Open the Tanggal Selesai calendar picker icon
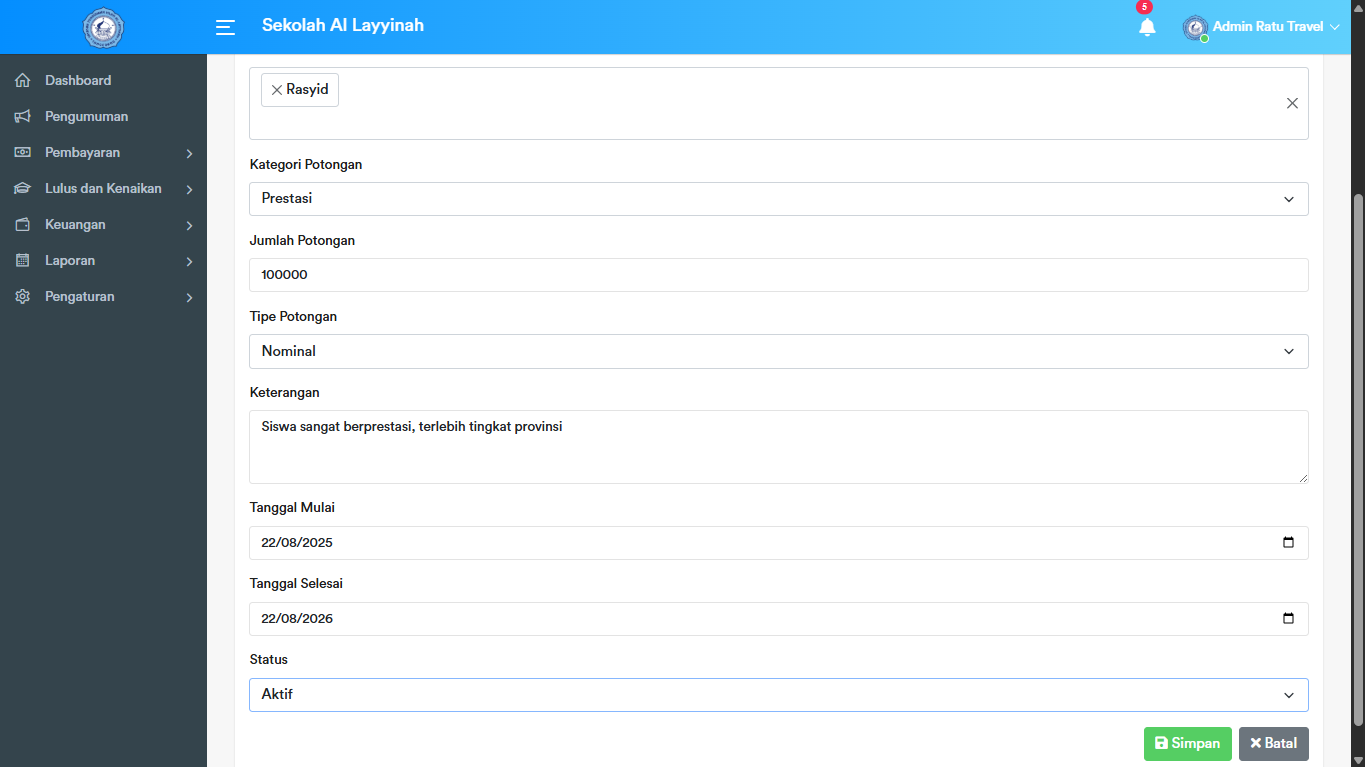The width and height of the screenshot is (1365, 767). point(1288,618)
